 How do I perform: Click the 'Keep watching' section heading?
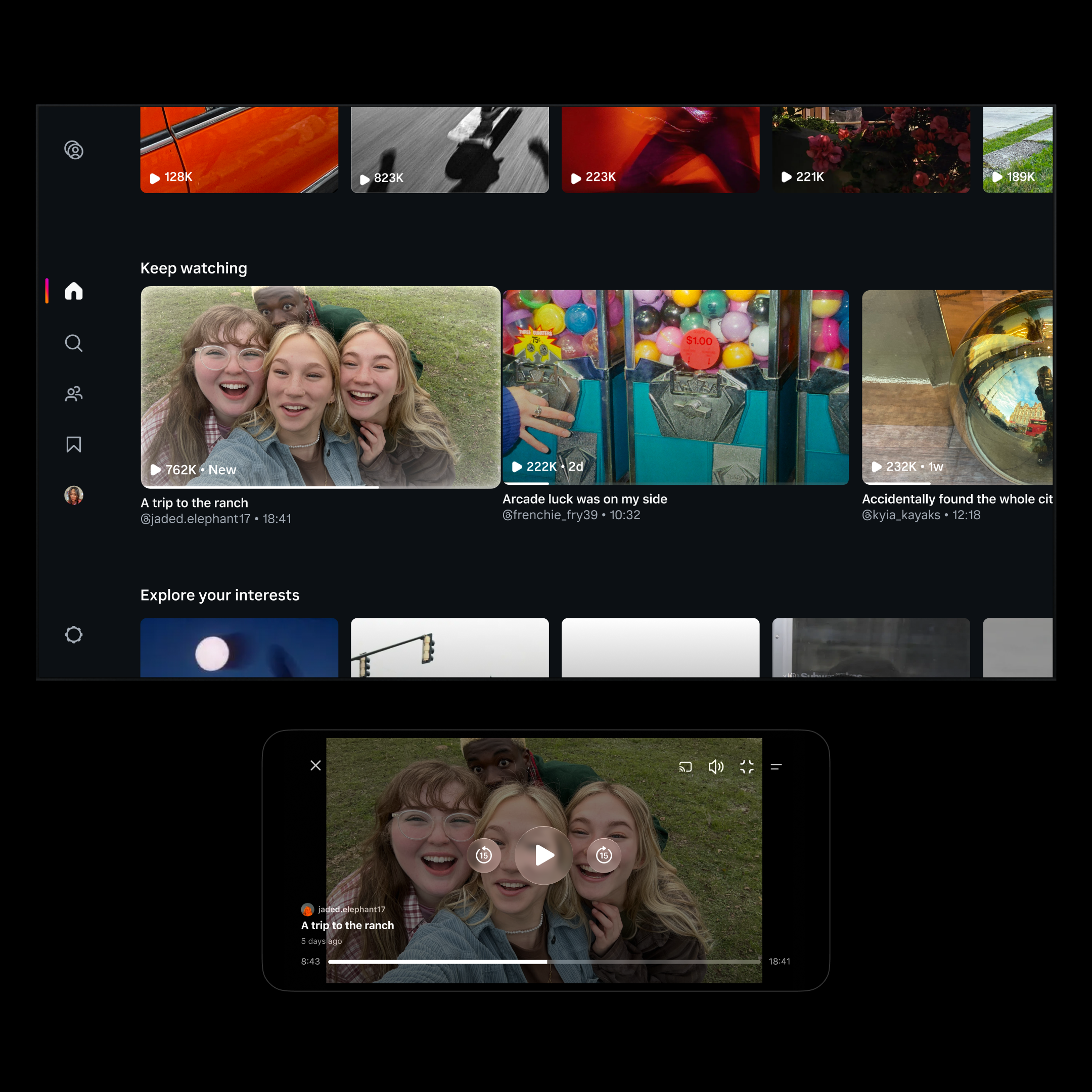(194, 268)
